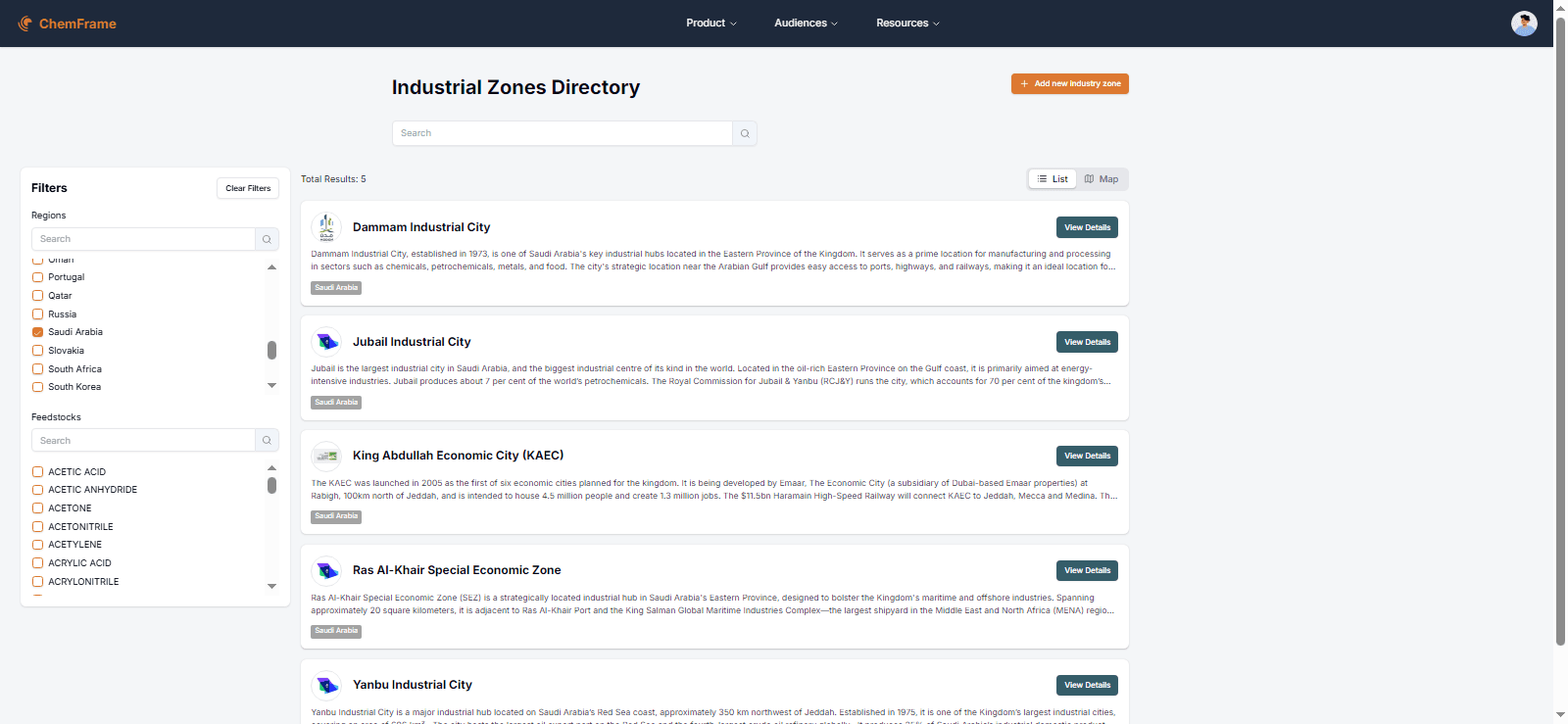This screenshot has width=1568, height=724.
Task: Open the King Abdullah Economic City (KAEC) title
Action: [458, 456]
